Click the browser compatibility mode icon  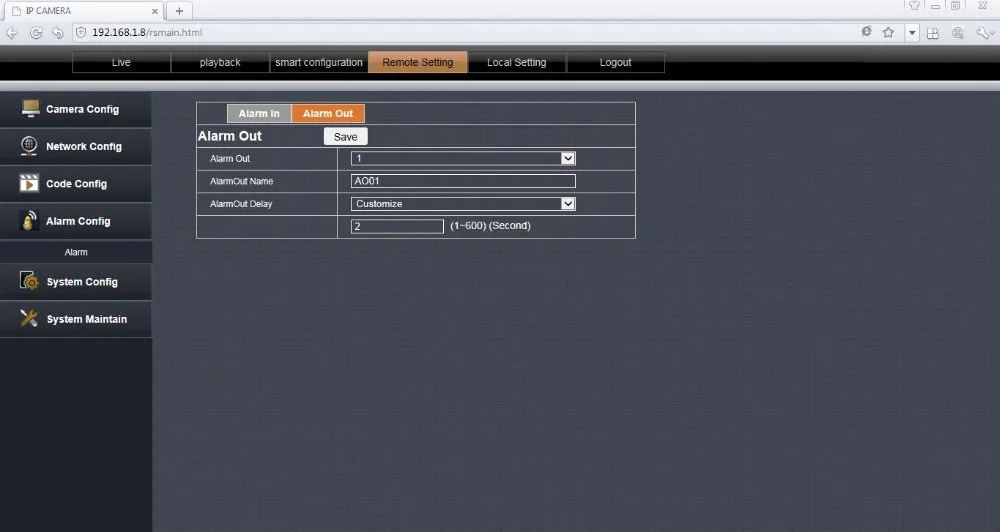coord(866,32)
